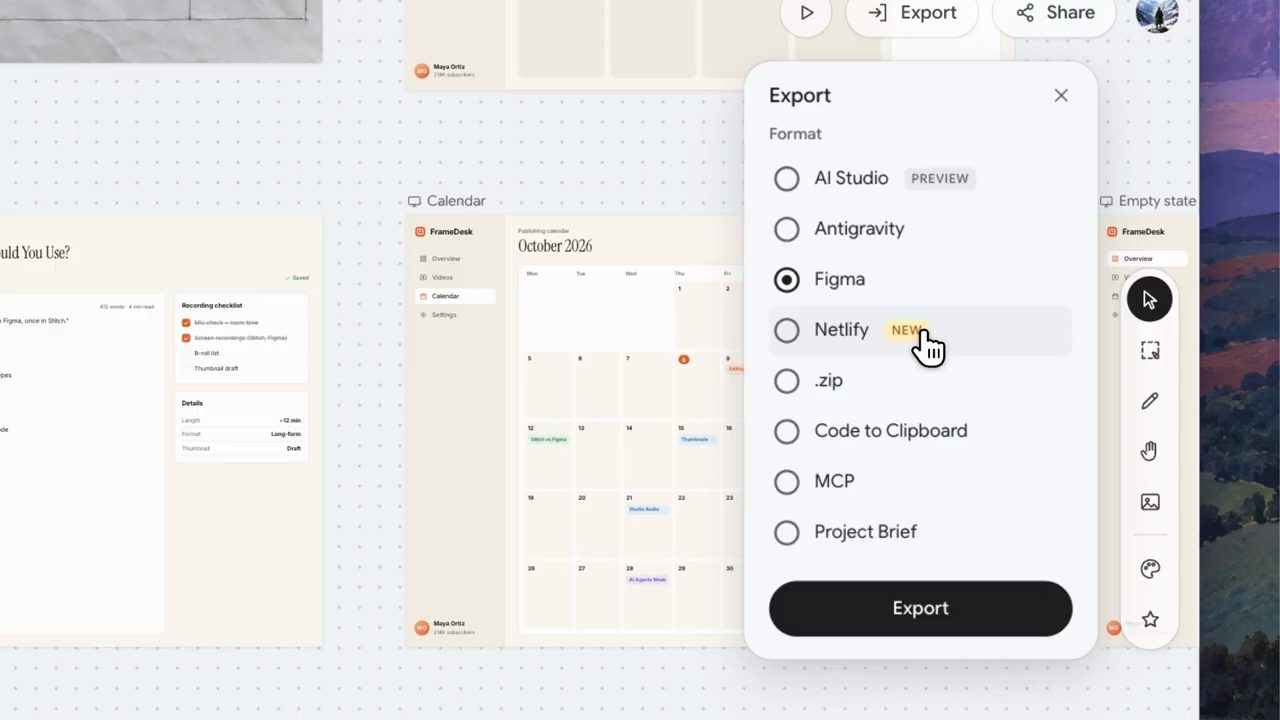Click the star icon in tool rail
Screen dimensions: 1280x720
(1150, 620)
